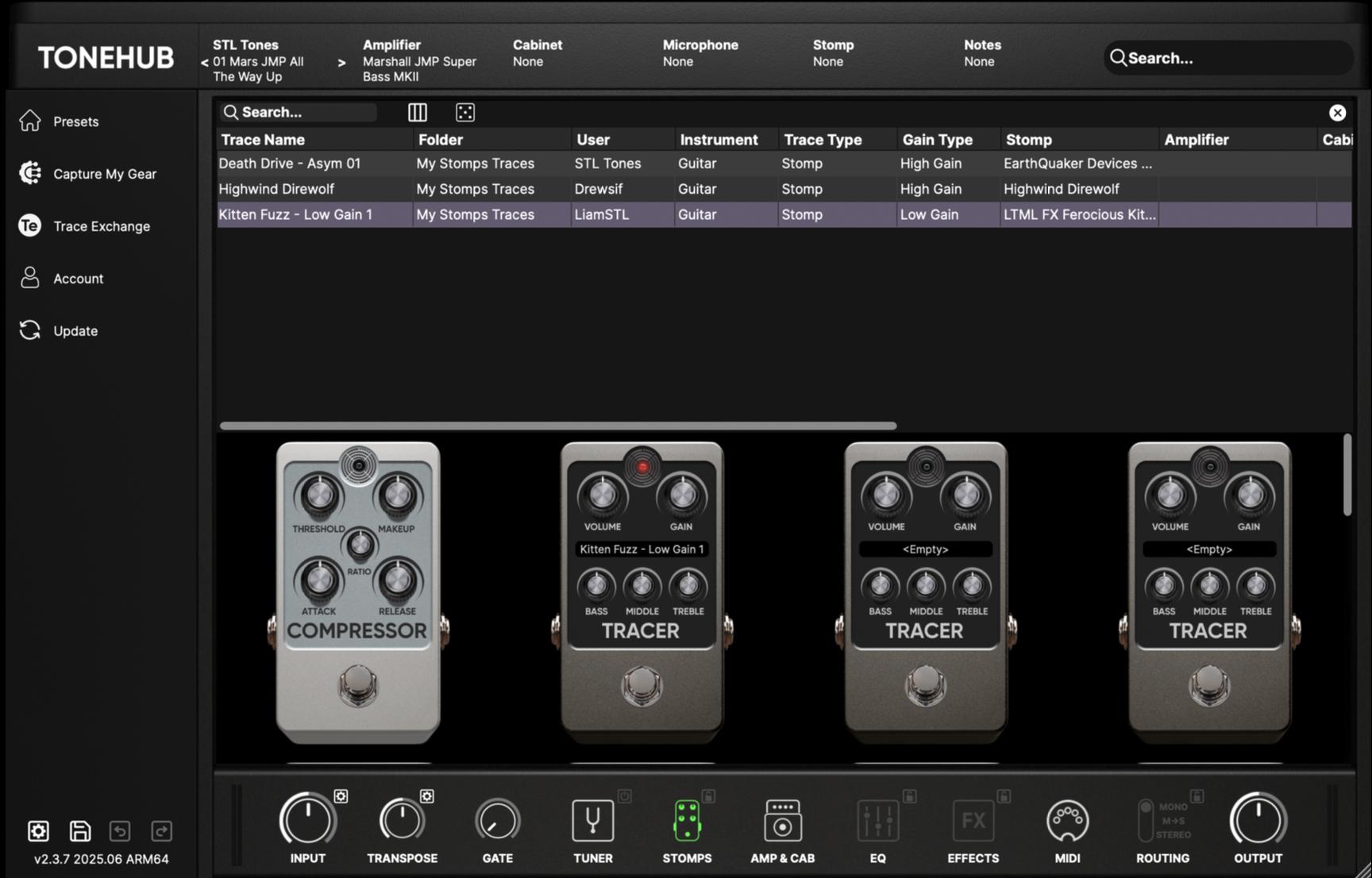Toggle the Tuner power button
Image resolution: width=1372 pixels, height=878 pixels.
click(x=625, y=795)
